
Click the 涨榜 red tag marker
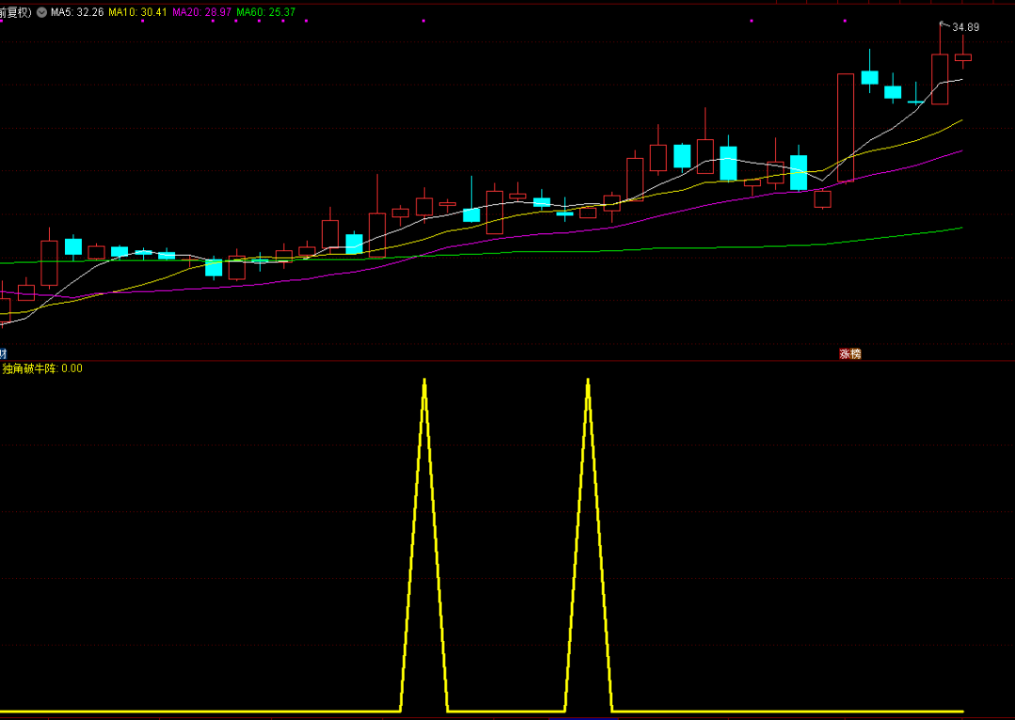(x=850, y=353)
